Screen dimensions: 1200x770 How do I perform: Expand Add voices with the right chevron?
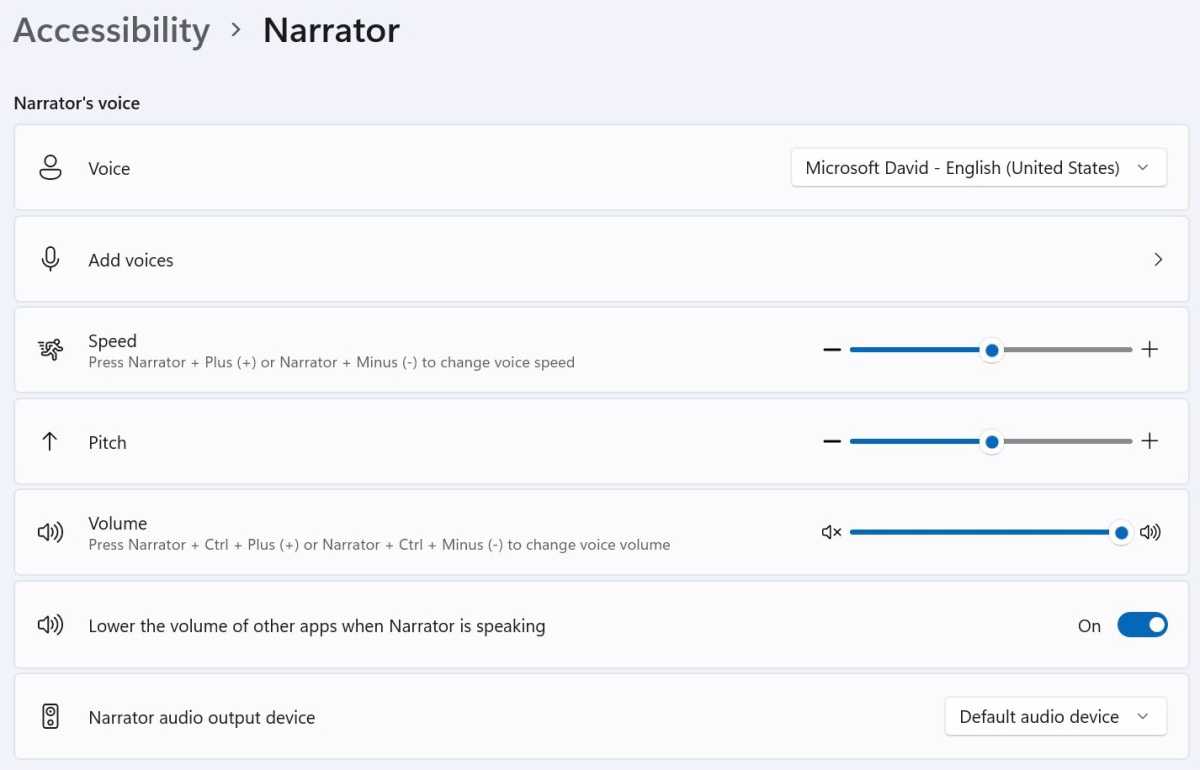1158,260
